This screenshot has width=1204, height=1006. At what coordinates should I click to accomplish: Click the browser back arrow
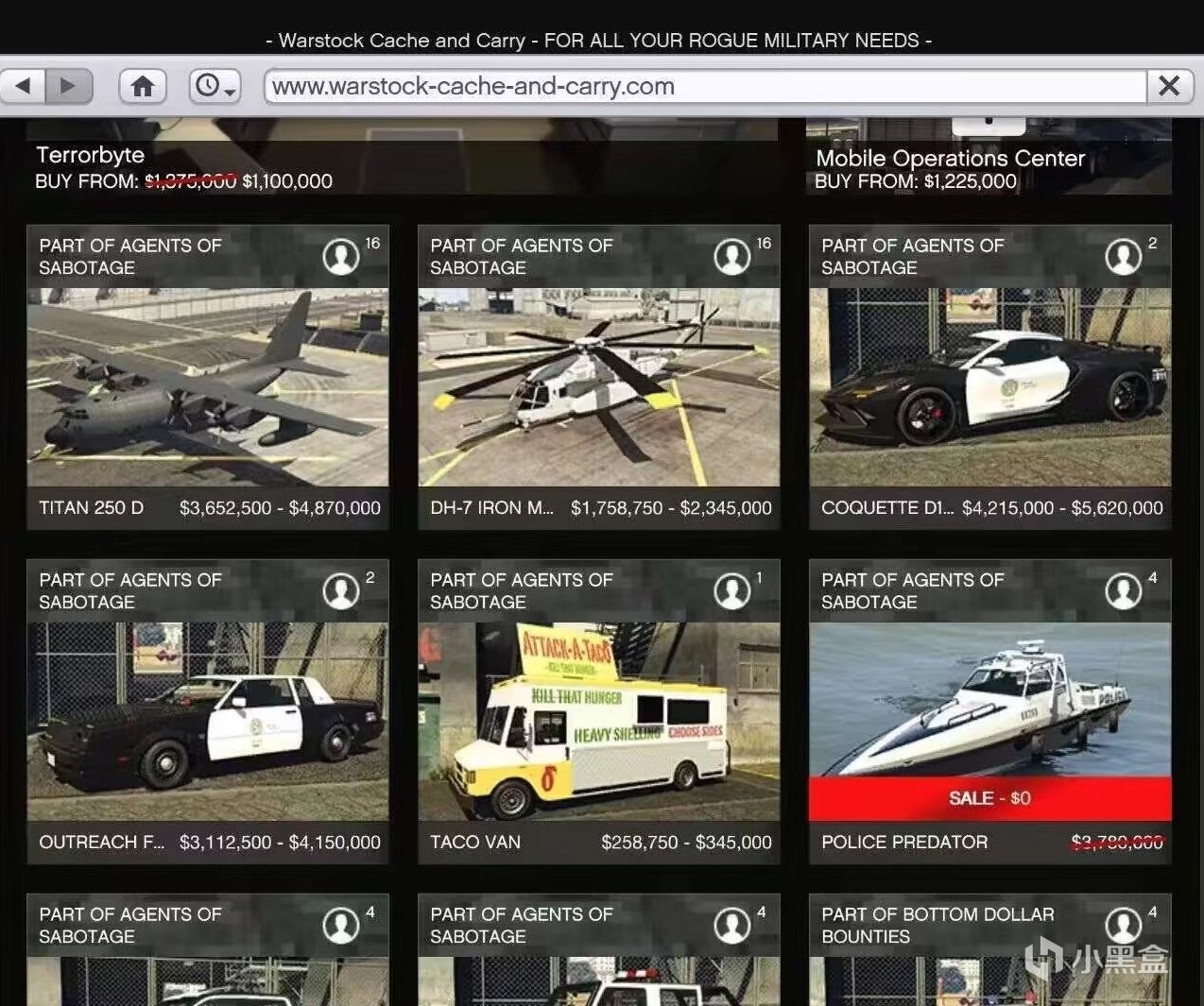click(24, 85)
